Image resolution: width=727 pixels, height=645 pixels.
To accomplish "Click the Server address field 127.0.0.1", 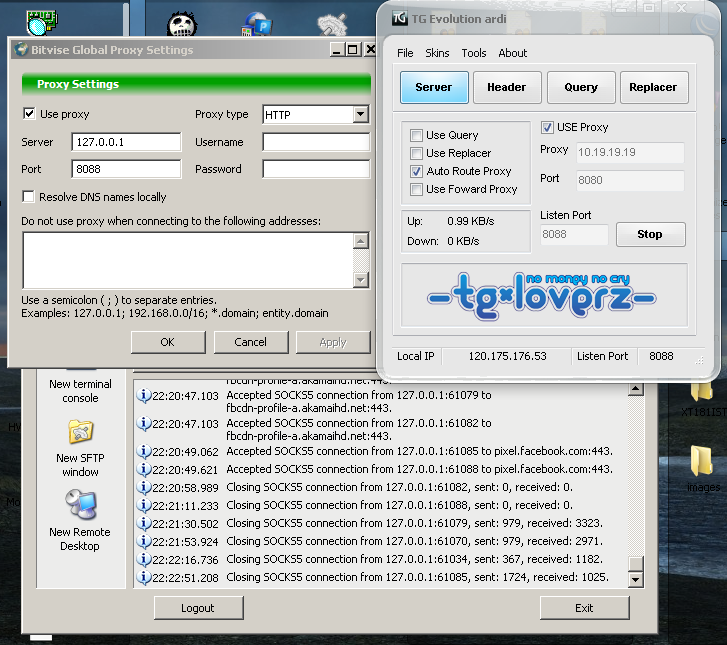I will tap(126, 142).
